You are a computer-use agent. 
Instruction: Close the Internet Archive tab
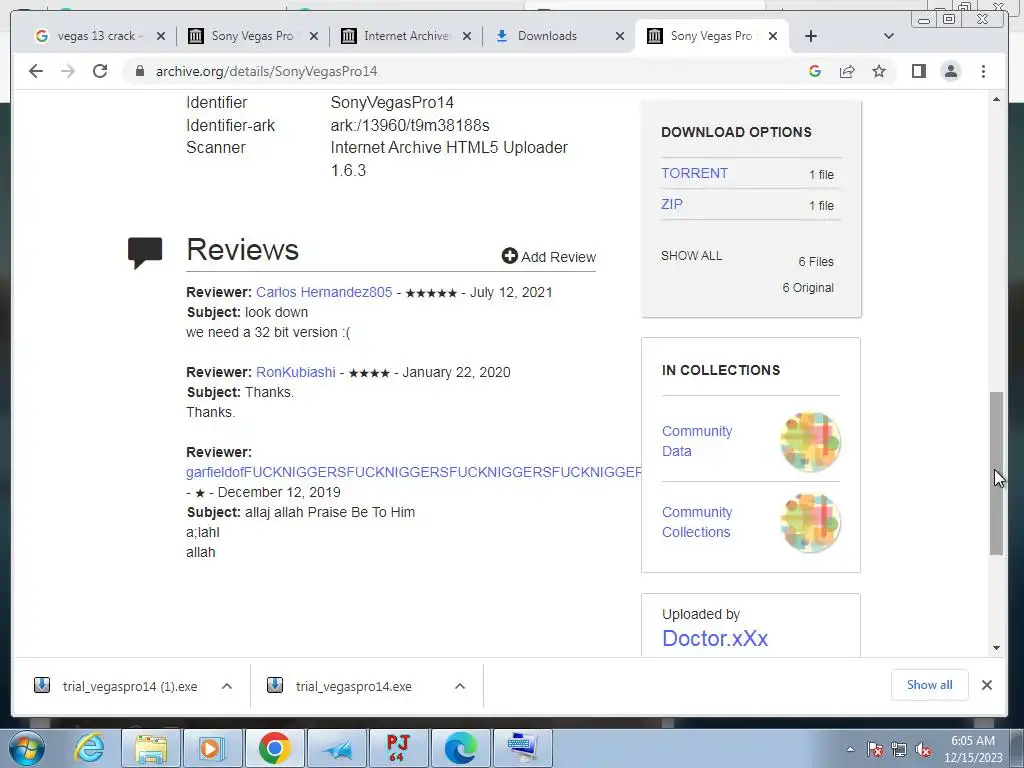466,36
